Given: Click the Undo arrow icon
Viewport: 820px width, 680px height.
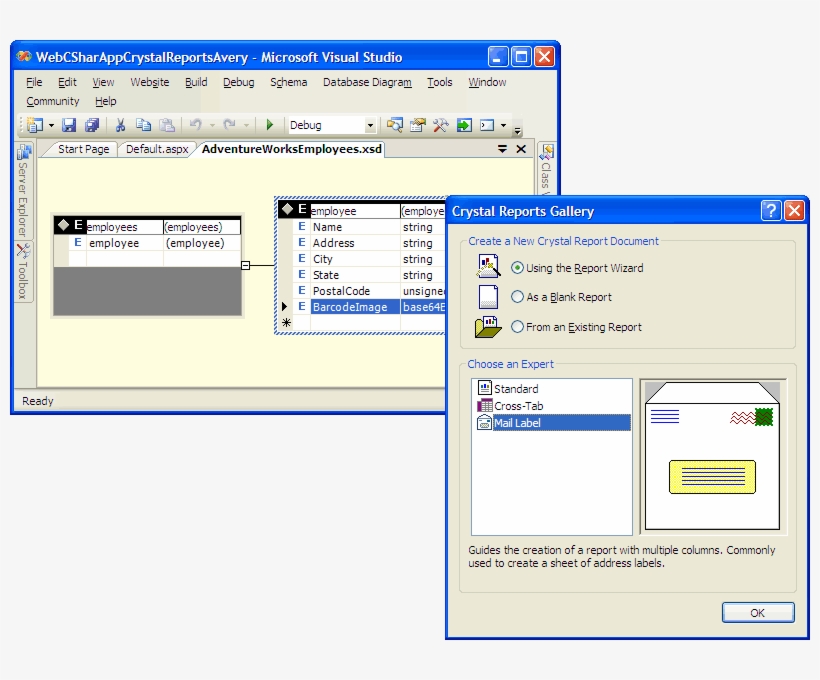Looking at the screenshot, I should pos(196,125).
